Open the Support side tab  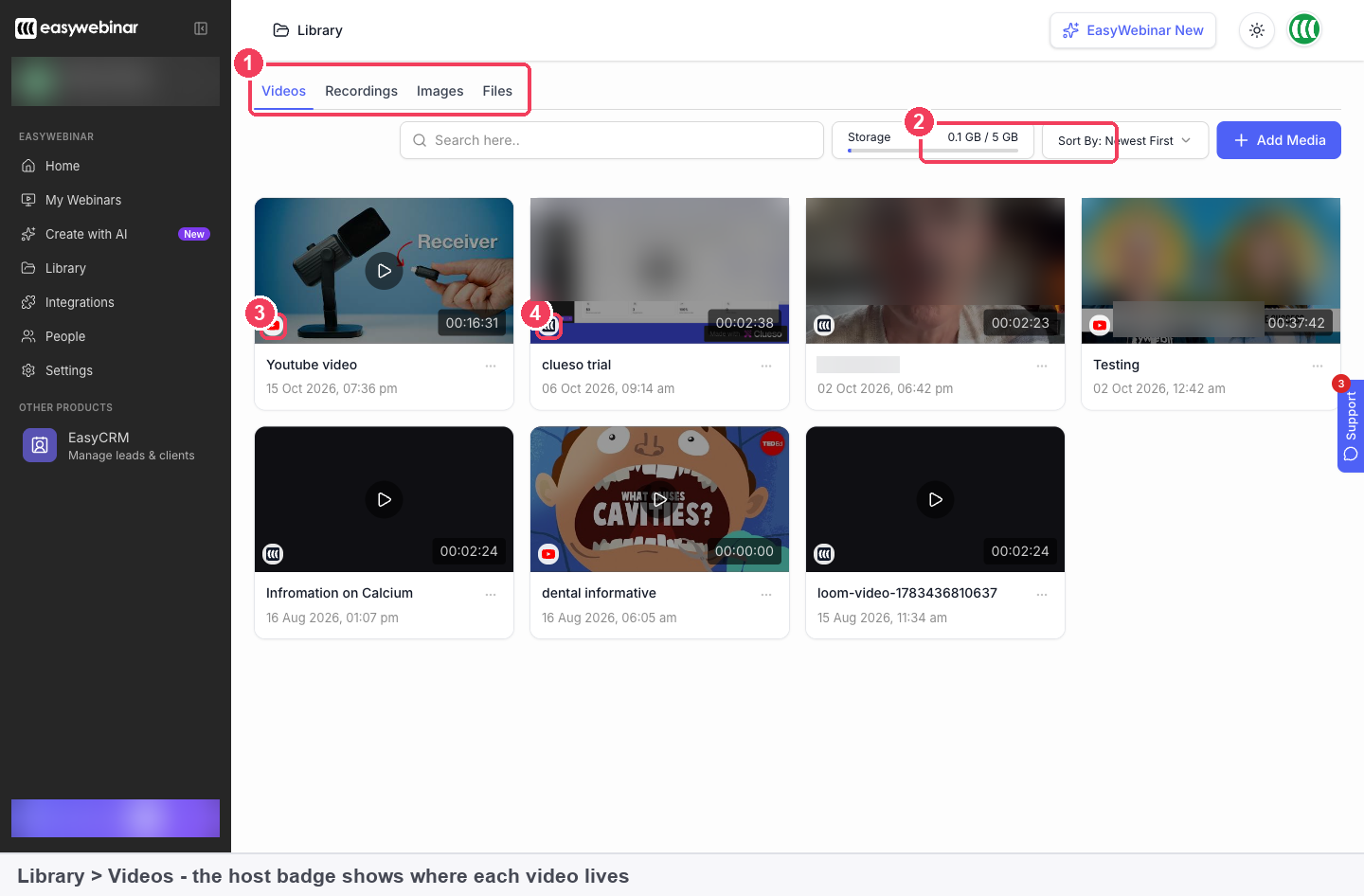(1351, 426)
